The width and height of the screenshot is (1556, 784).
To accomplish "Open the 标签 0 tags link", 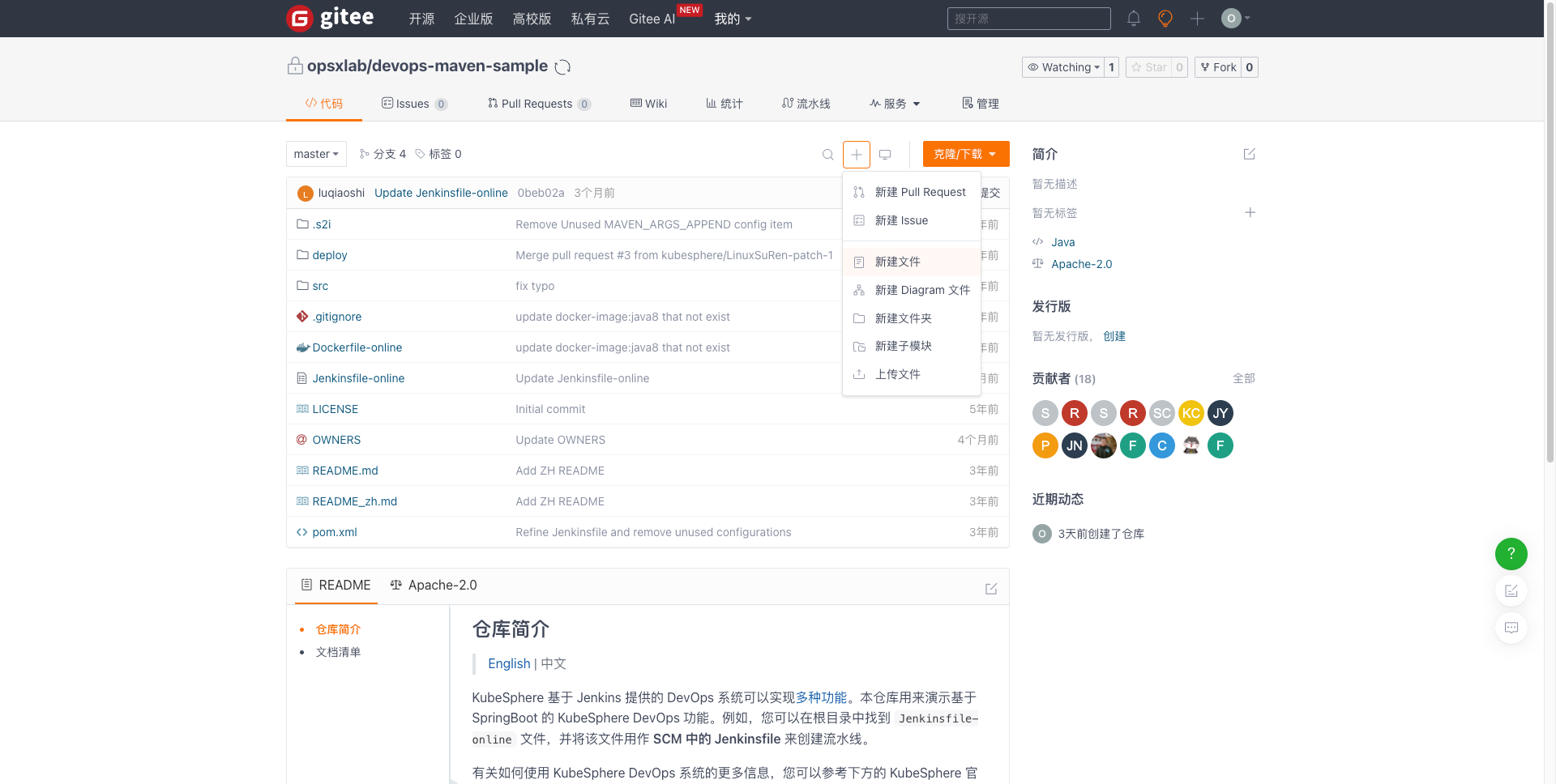I will [x=438, y=154].
